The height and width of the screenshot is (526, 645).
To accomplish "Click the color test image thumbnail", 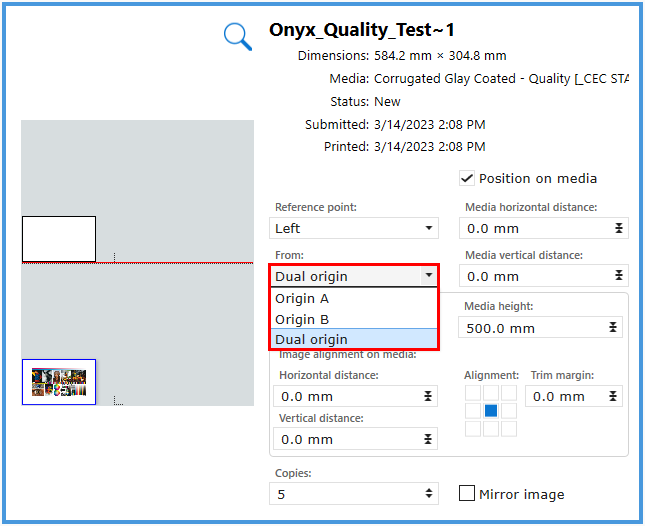I will (x=59, y=381).
